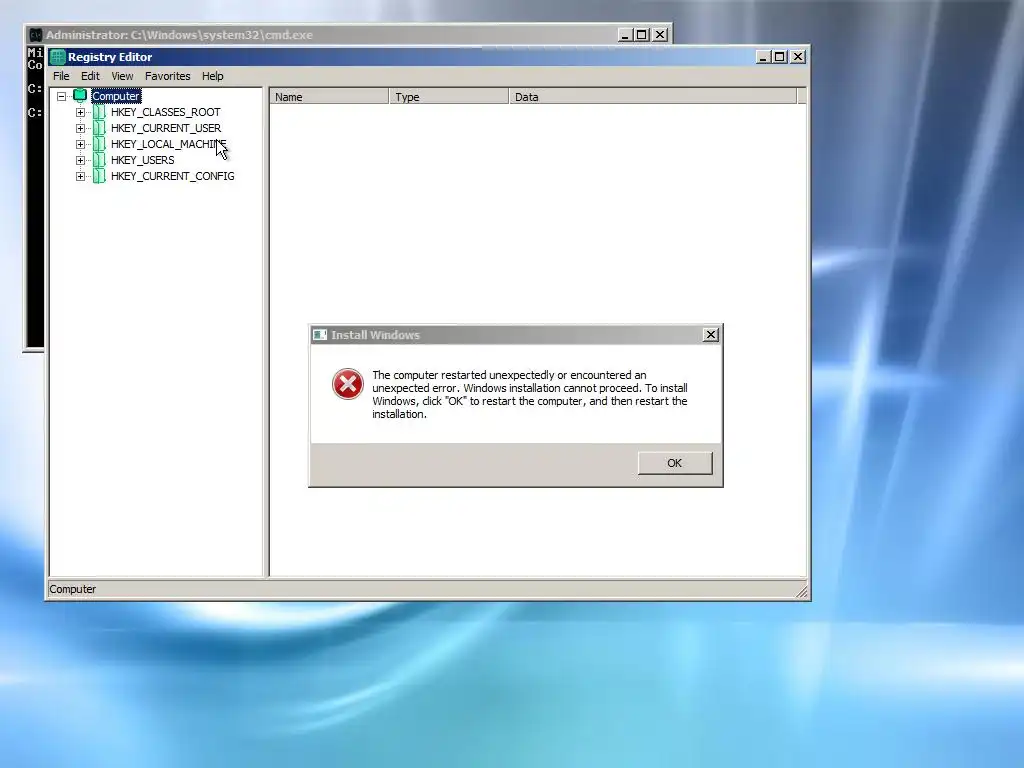This screenshot has height=768, width=1024.
Task: Expand HKEY_CURRENT_USER key
Action: (x=80, y=128)
